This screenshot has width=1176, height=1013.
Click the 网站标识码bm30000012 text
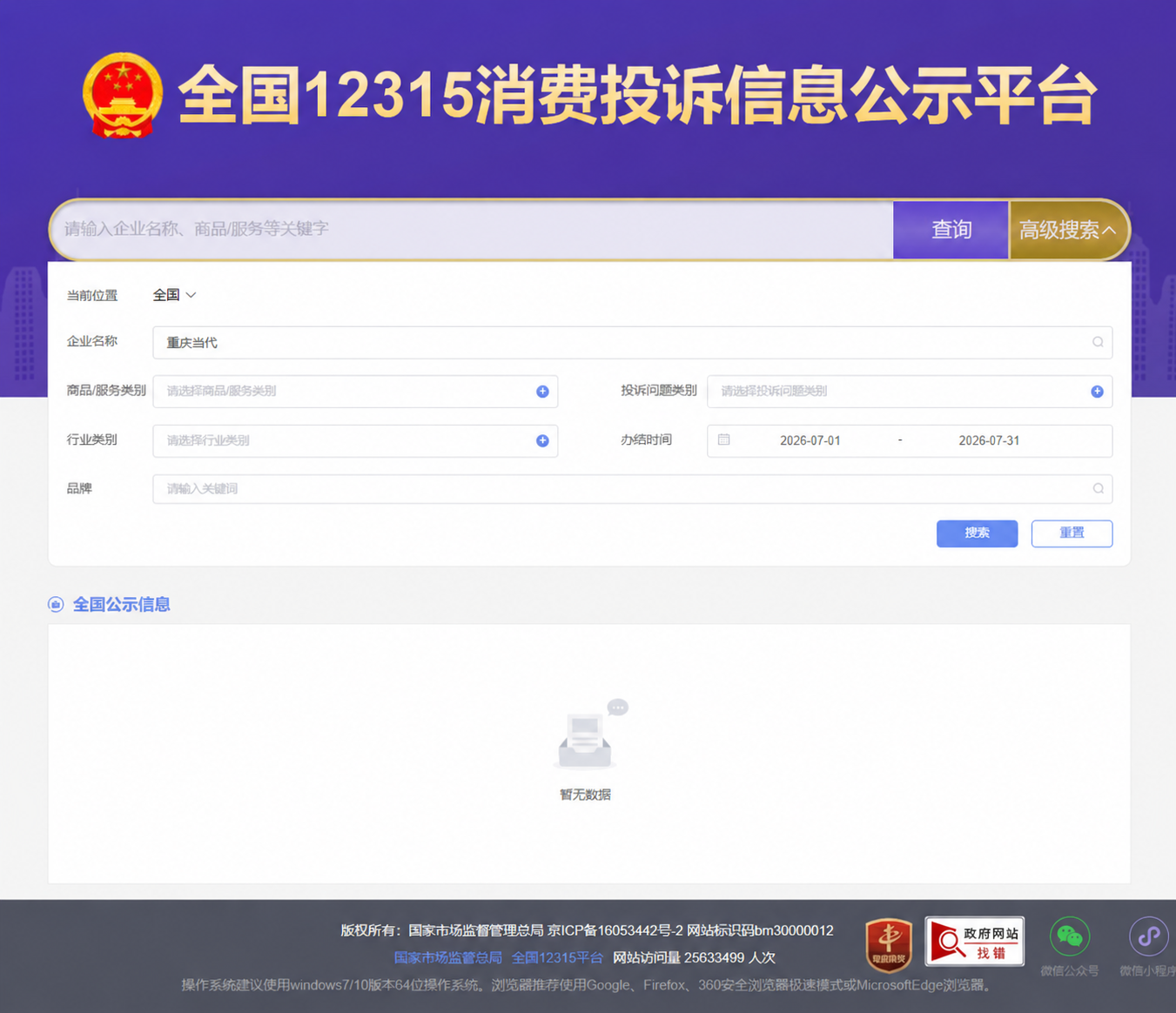coord(761,930)
